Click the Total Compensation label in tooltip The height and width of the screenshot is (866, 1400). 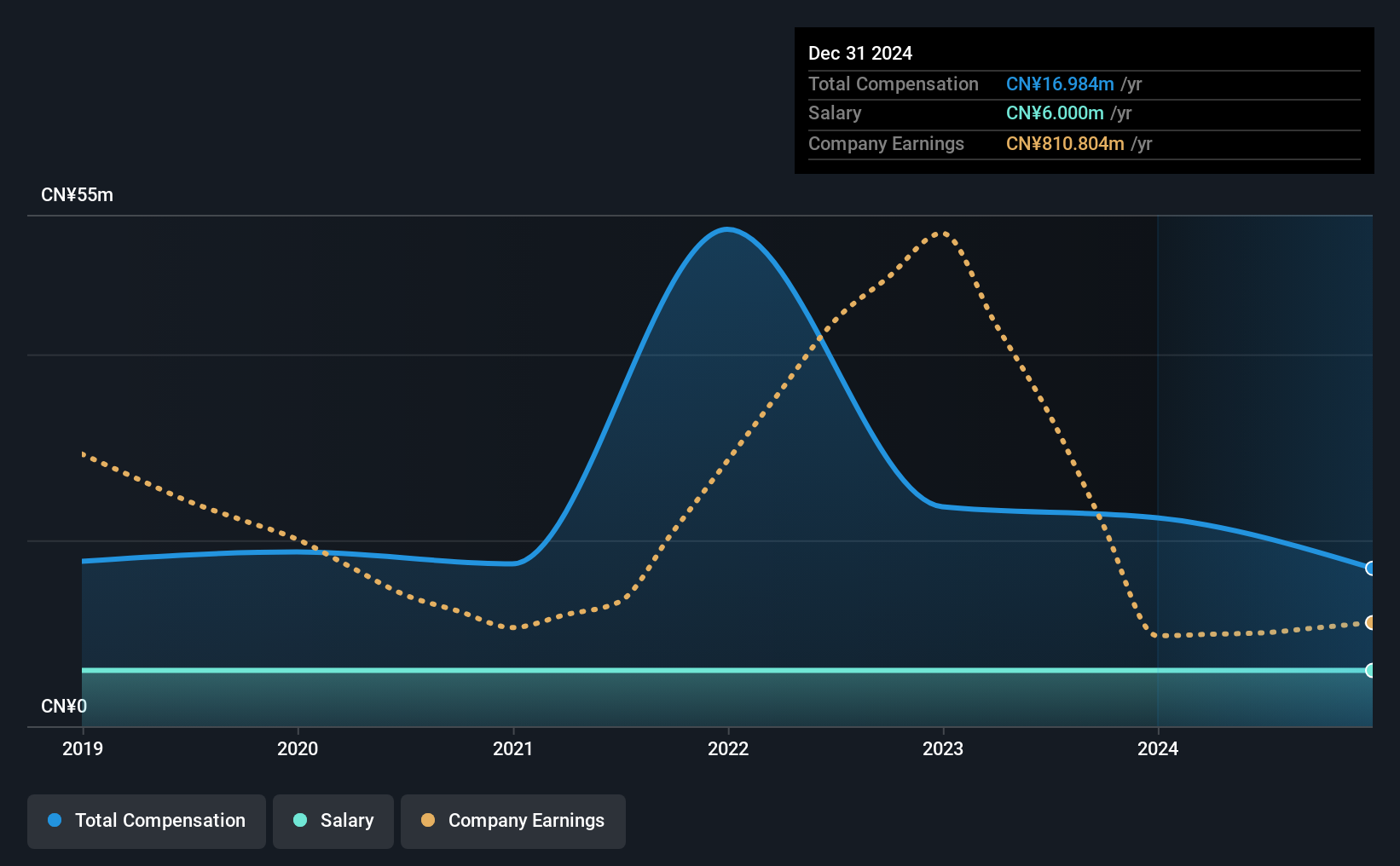(894, 84)
